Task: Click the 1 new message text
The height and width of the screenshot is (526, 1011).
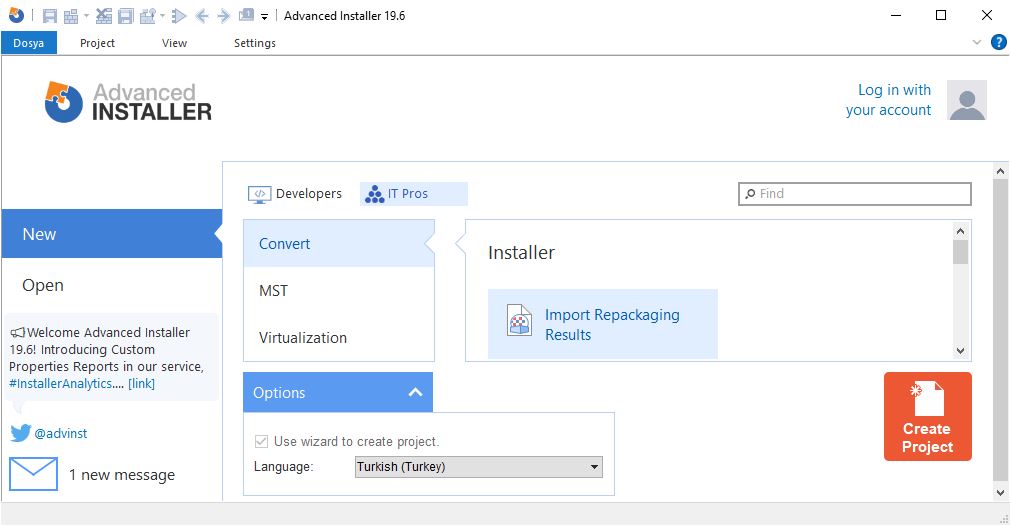Action: coord(122,475)
